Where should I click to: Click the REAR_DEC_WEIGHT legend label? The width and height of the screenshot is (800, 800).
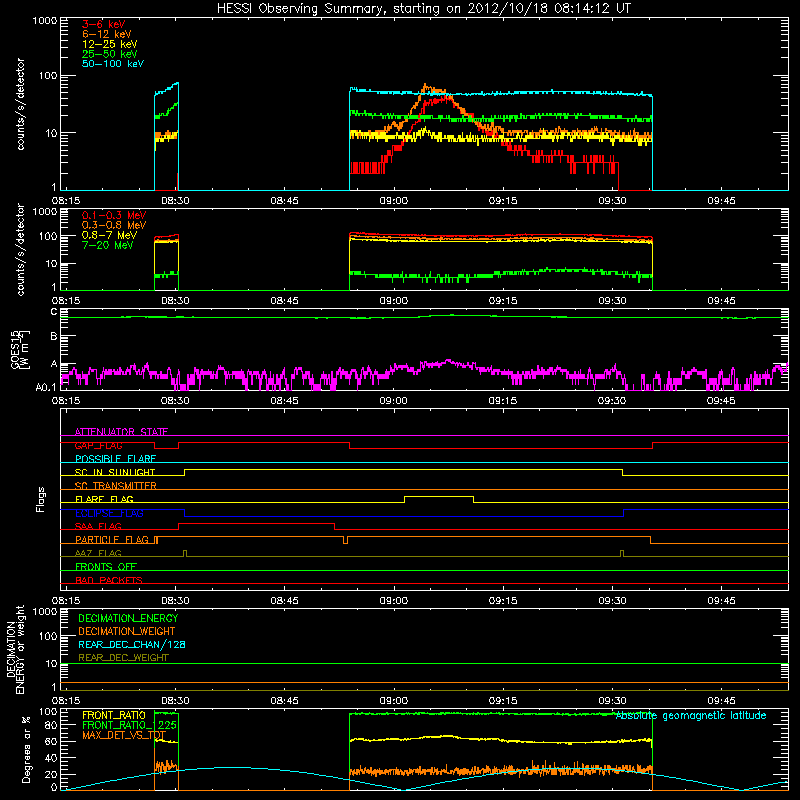click(123, 658)
